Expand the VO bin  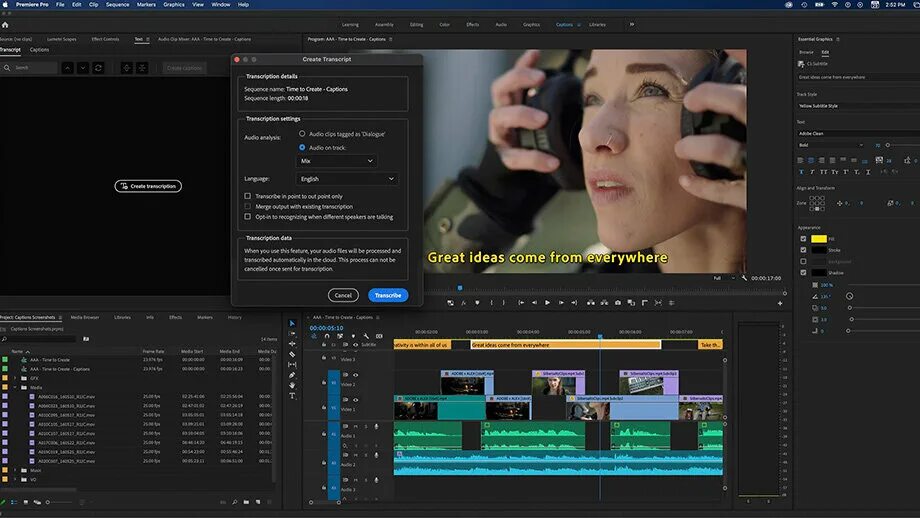[15, 479]
